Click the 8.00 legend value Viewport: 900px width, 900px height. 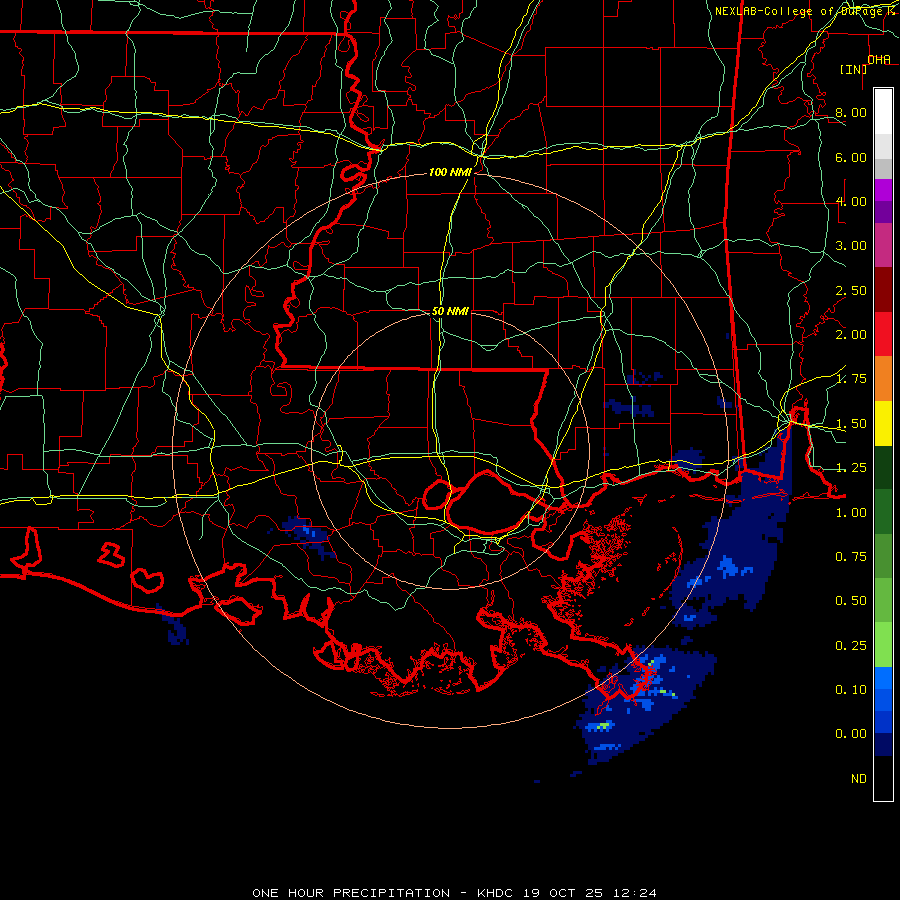point(851,112)
